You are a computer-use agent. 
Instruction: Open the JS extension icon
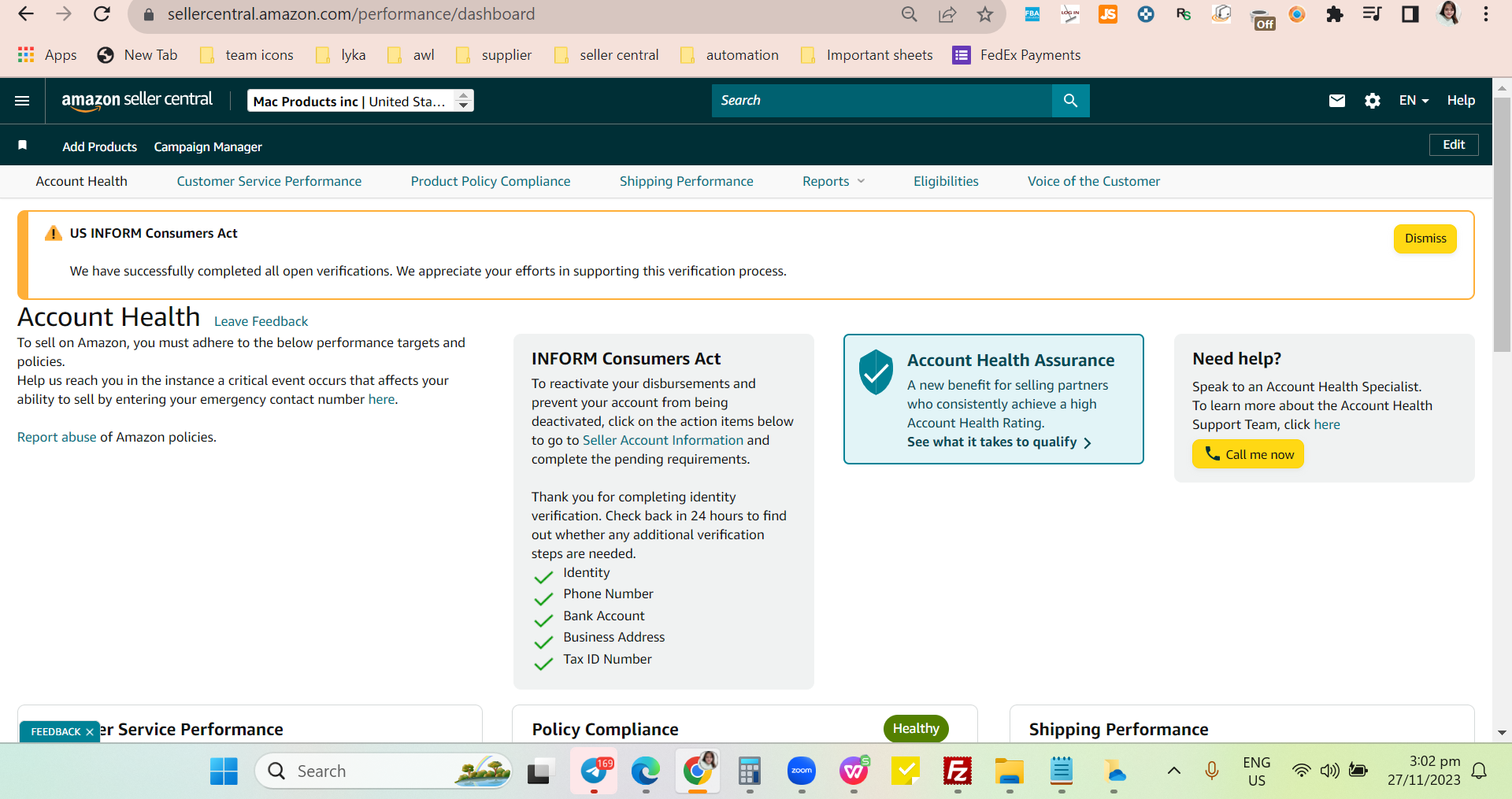[x=1108, y=14]
